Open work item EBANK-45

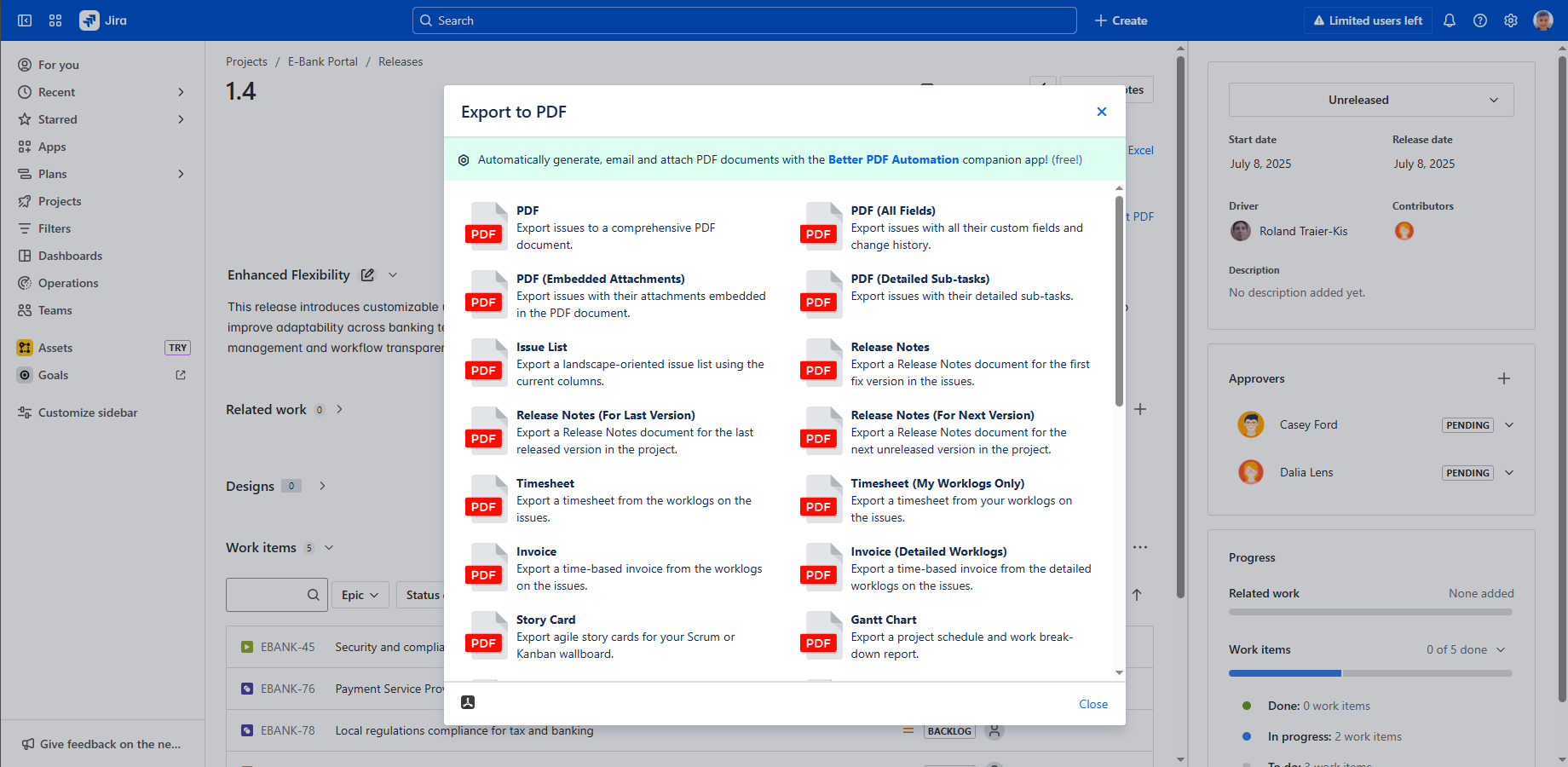pyautogui.click(x=287, y=647)
